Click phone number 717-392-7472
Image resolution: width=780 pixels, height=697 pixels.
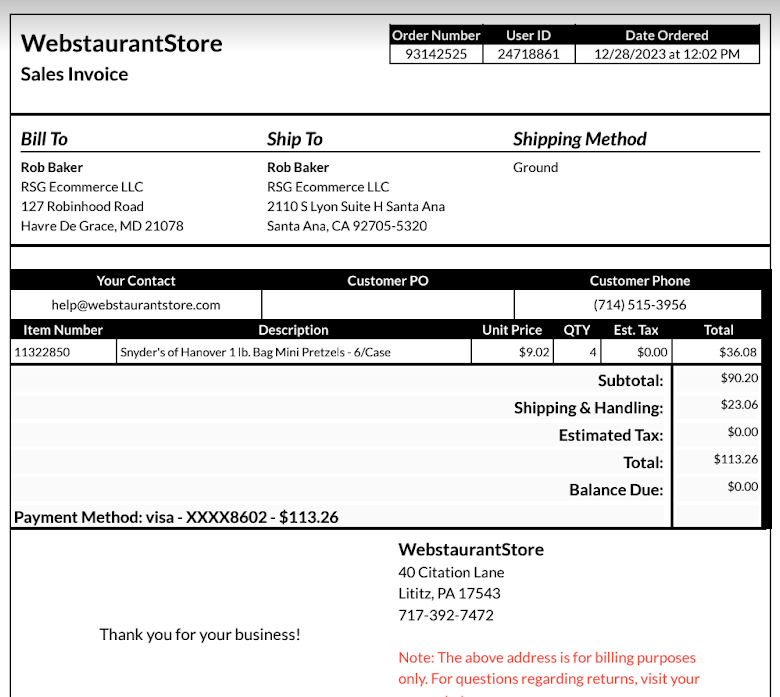click(446, 615)
